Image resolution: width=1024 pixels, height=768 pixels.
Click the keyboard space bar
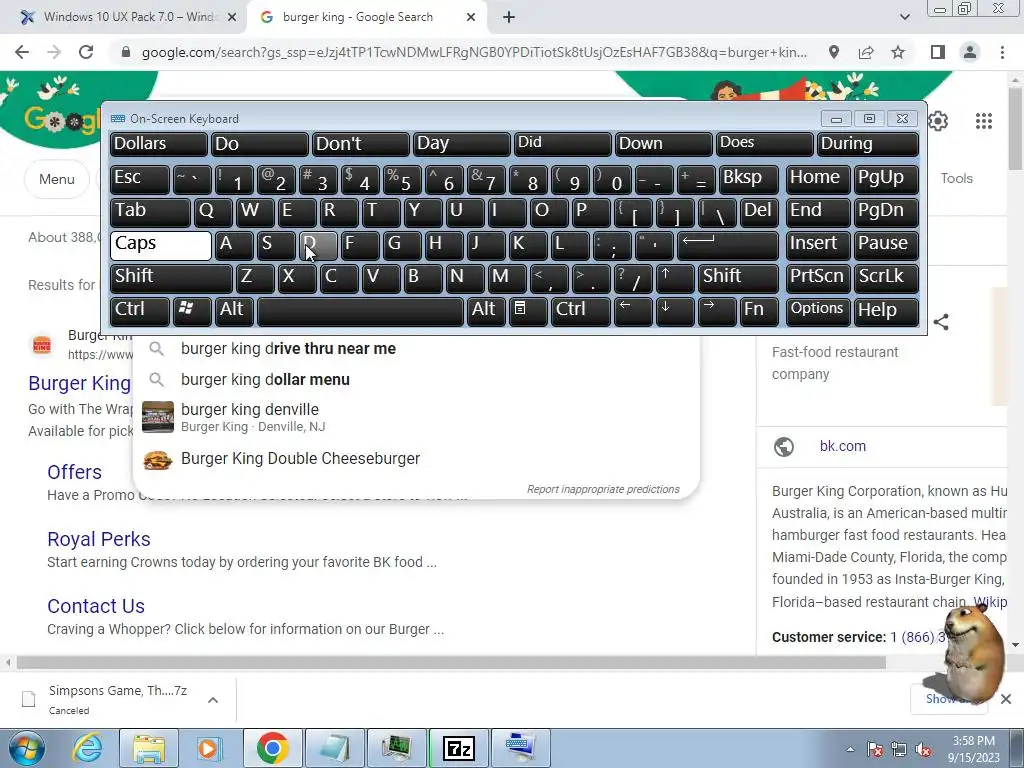(360, 311)
